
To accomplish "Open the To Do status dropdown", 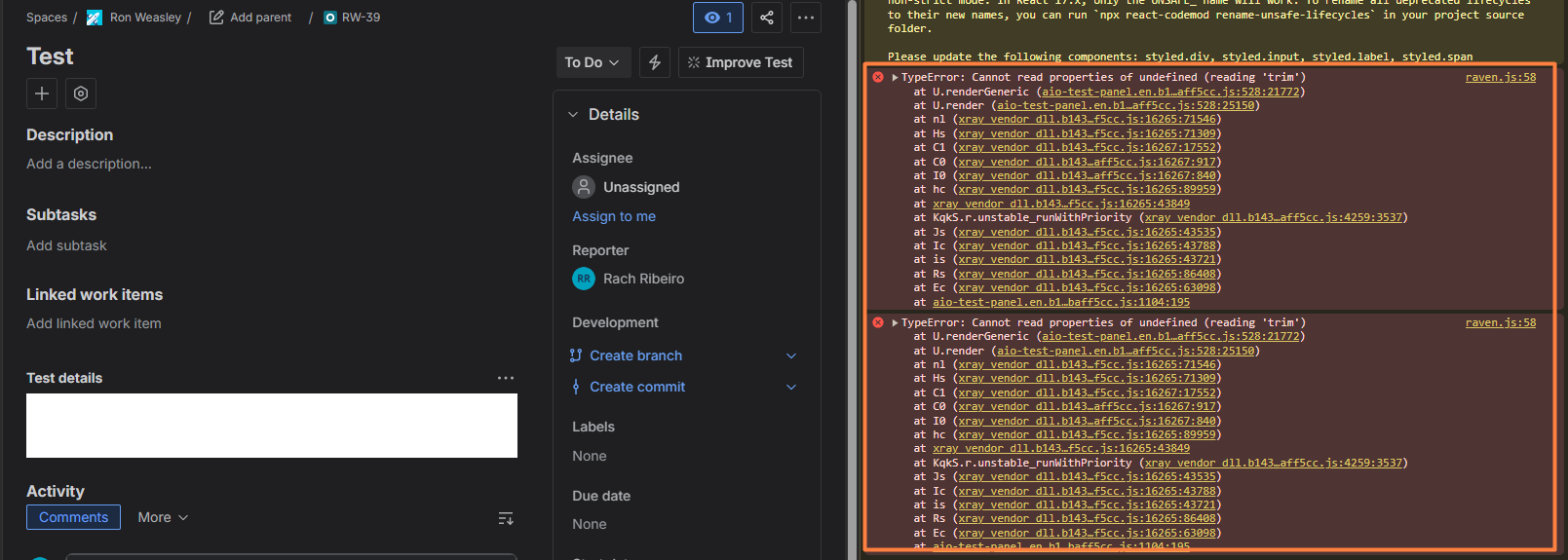I will coord(593,62).
